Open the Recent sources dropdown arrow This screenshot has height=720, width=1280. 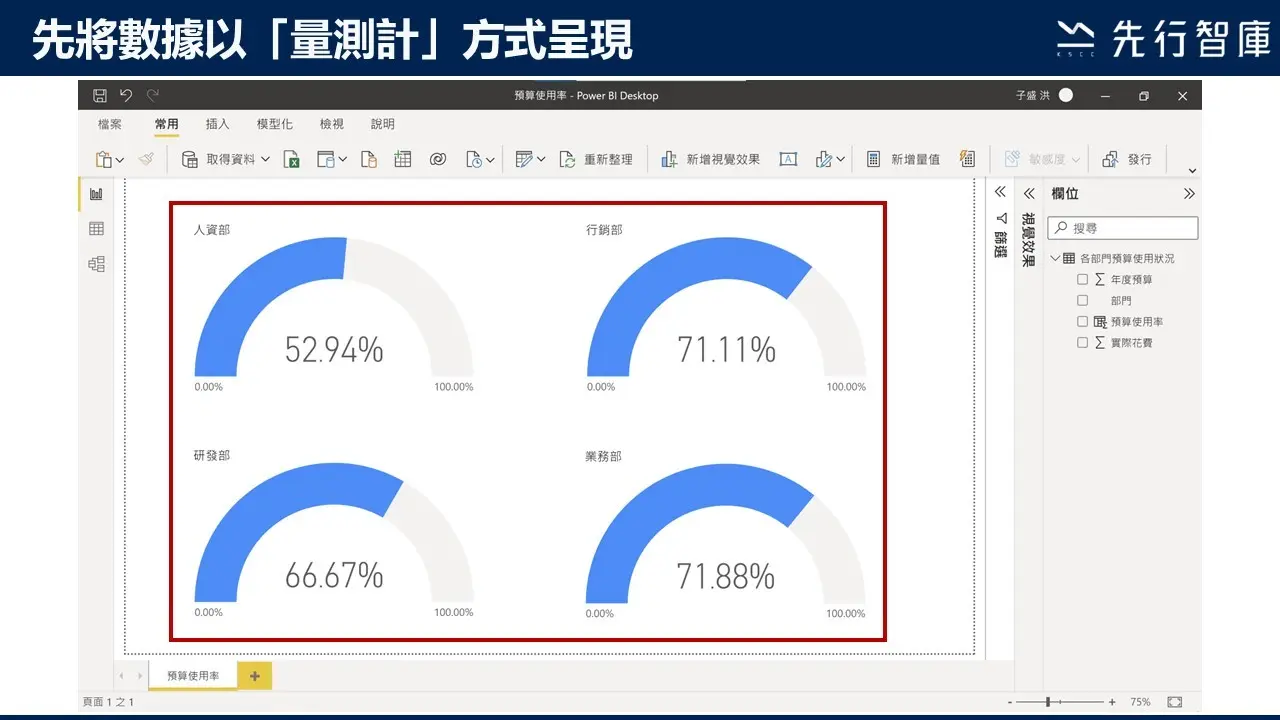pyautogui.click(x=491, y=161)
